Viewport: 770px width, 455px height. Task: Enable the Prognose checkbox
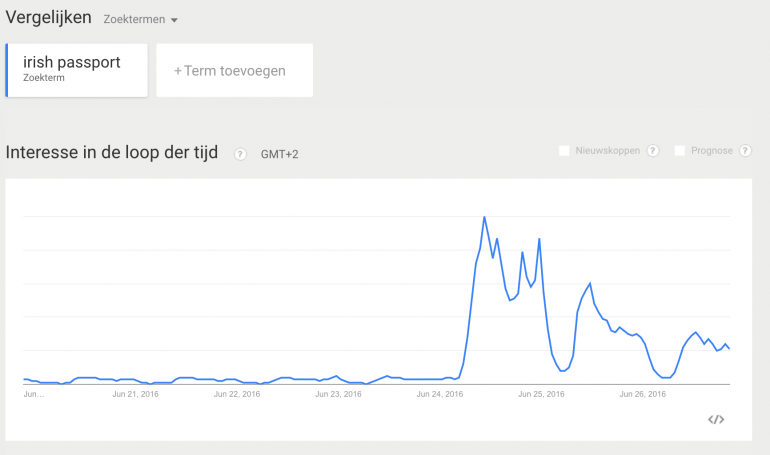tap(680, 150)
